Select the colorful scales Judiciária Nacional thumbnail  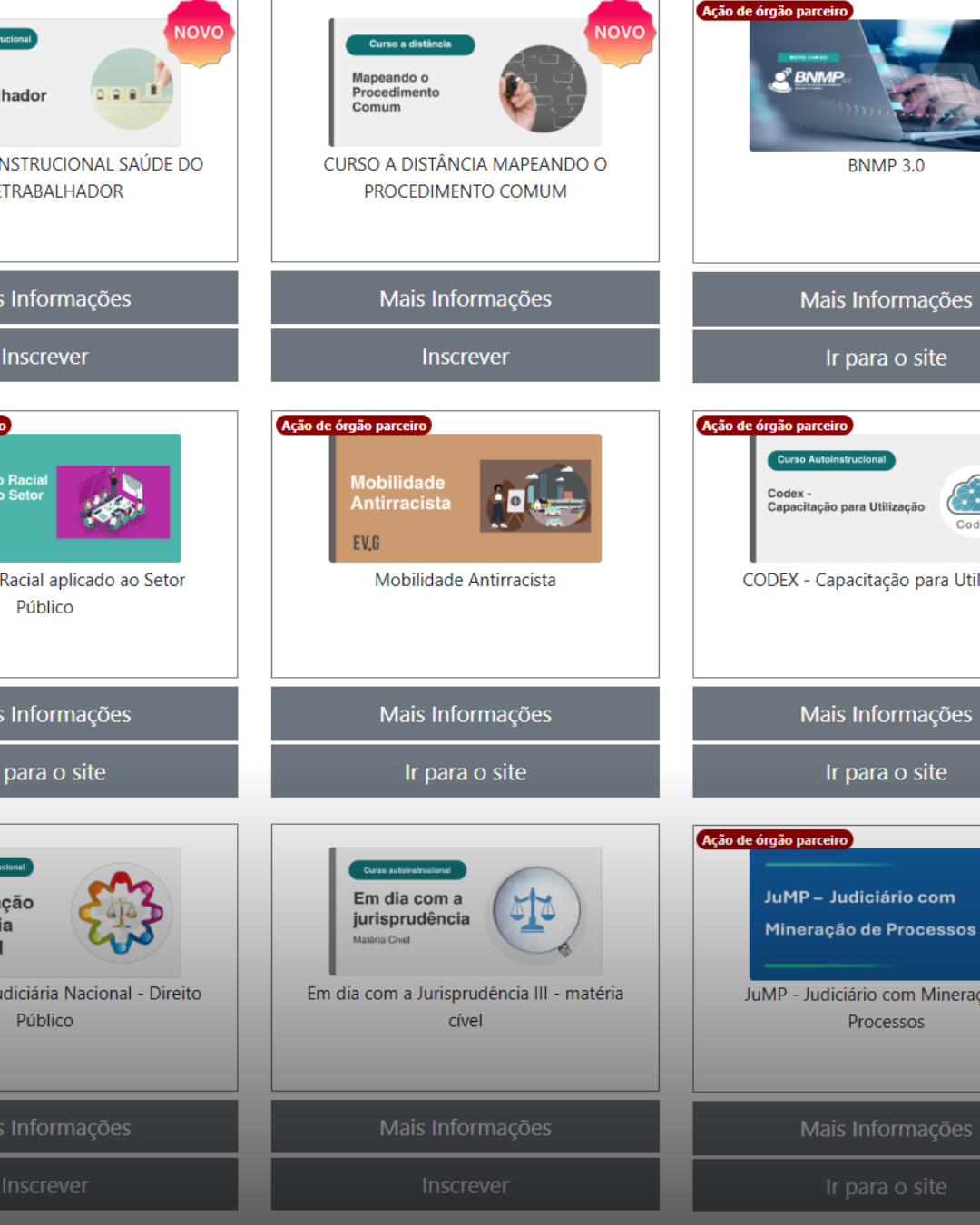(x=91, y=912)
